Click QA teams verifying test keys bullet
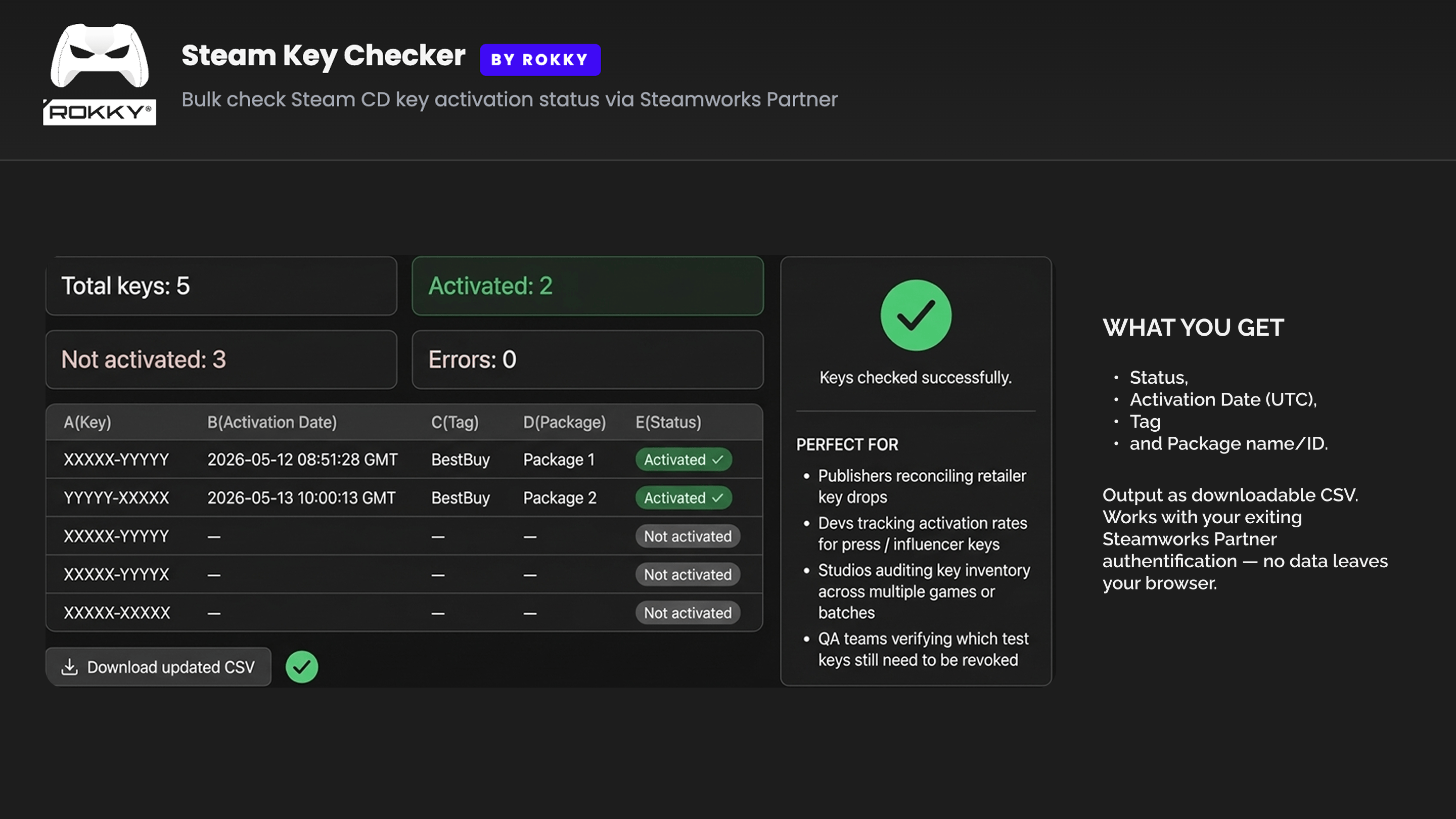Screen dimensions: 1456x819 pos(923,649)
